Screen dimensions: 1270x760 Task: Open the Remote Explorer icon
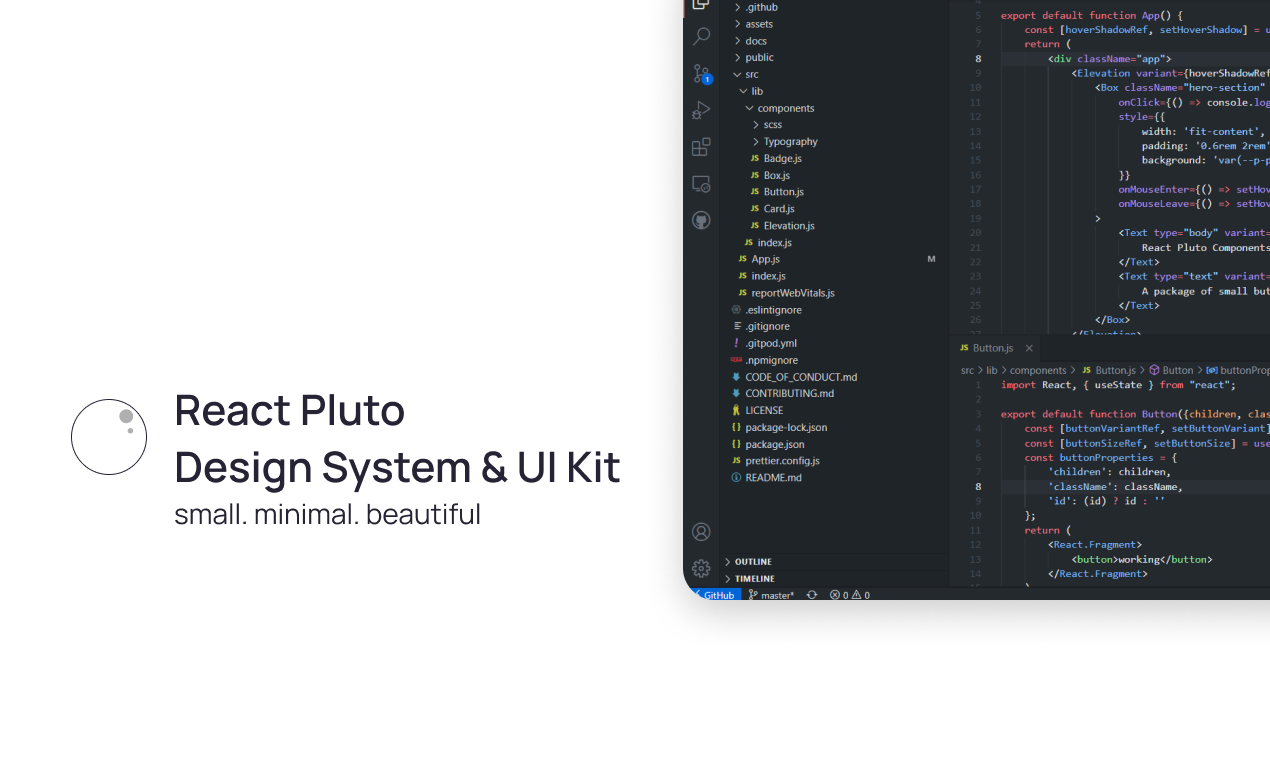coord(701,184)
